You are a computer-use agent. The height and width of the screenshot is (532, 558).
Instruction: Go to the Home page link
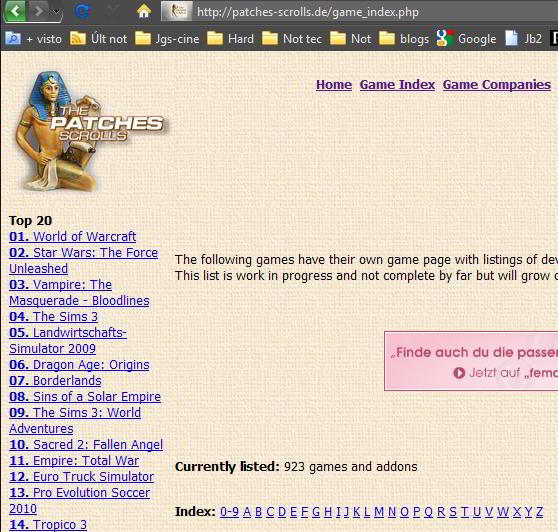(334, 85)
